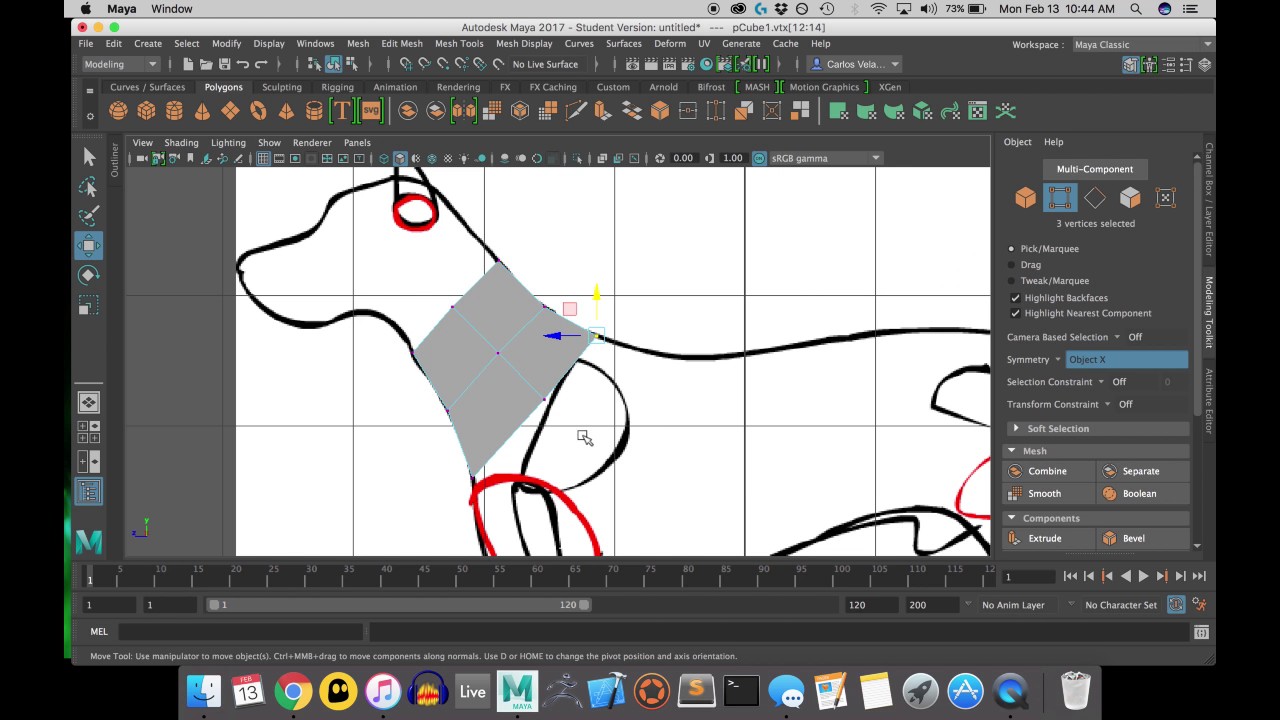The width and height of the screenshot is (1280, 720).
Task: Open the character set options icon
Action: coord(1199,605)
